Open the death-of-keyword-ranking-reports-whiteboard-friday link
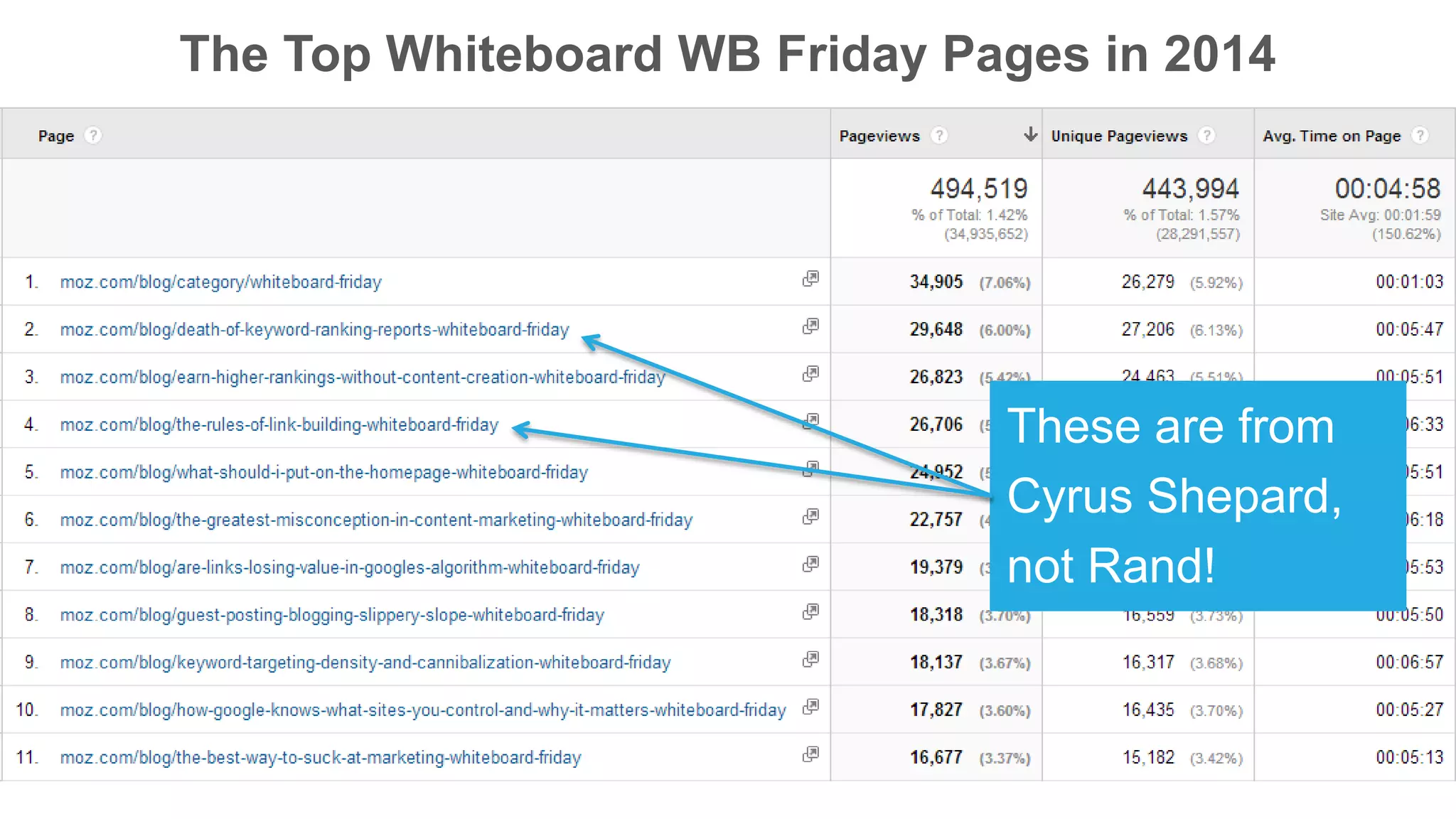The image size is (1456, 819). click(315, 330)
